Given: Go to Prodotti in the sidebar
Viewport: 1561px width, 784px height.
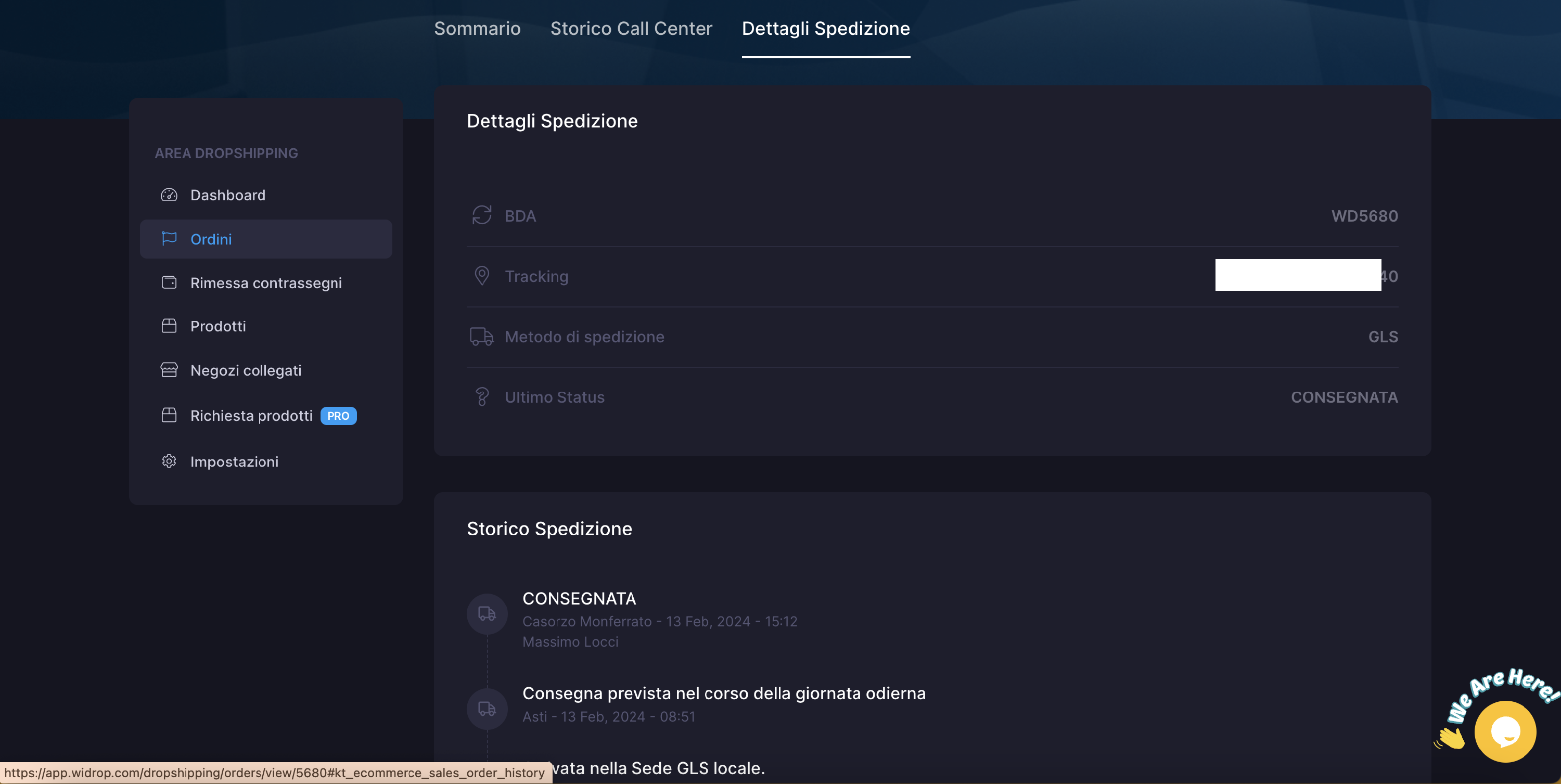Looking at the screenshot, I should coord(217,327).
